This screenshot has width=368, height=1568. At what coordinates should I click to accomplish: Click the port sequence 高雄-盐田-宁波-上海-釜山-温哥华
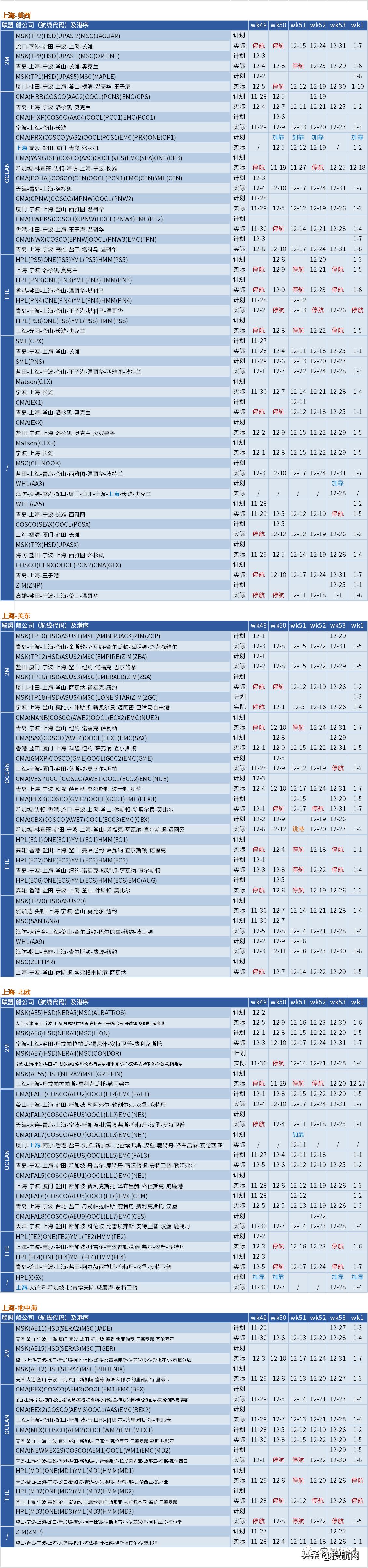coord(57,595)
